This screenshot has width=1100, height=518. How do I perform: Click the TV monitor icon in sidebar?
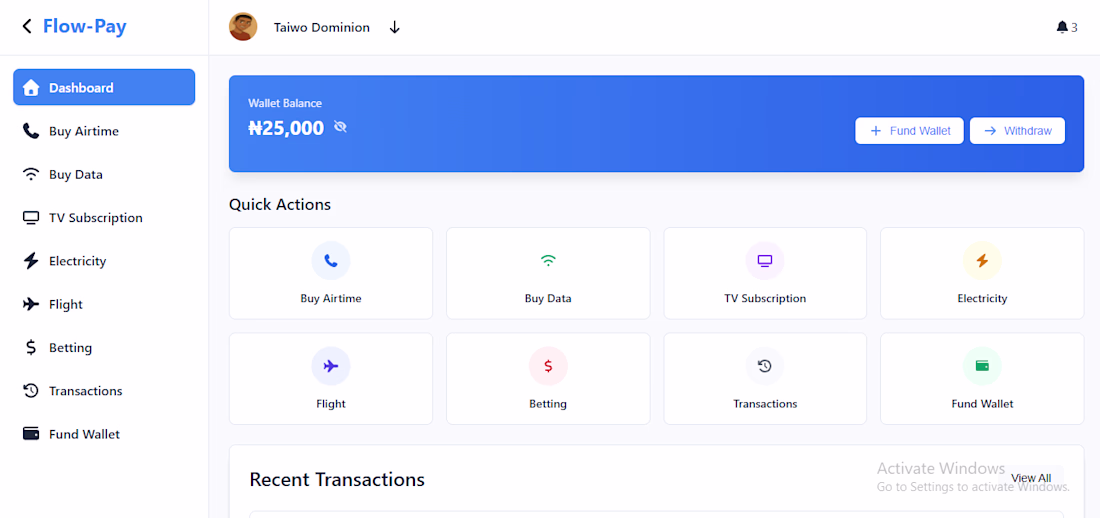coord(31,218)
